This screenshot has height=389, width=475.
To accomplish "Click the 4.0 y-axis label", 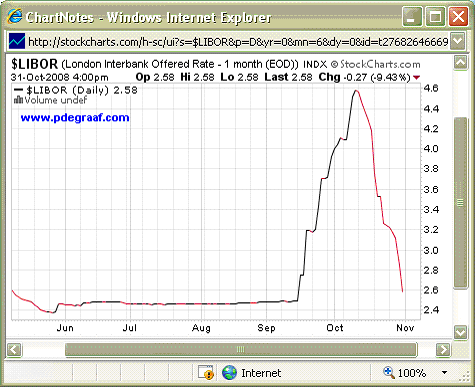I will [x=431, y=149].
